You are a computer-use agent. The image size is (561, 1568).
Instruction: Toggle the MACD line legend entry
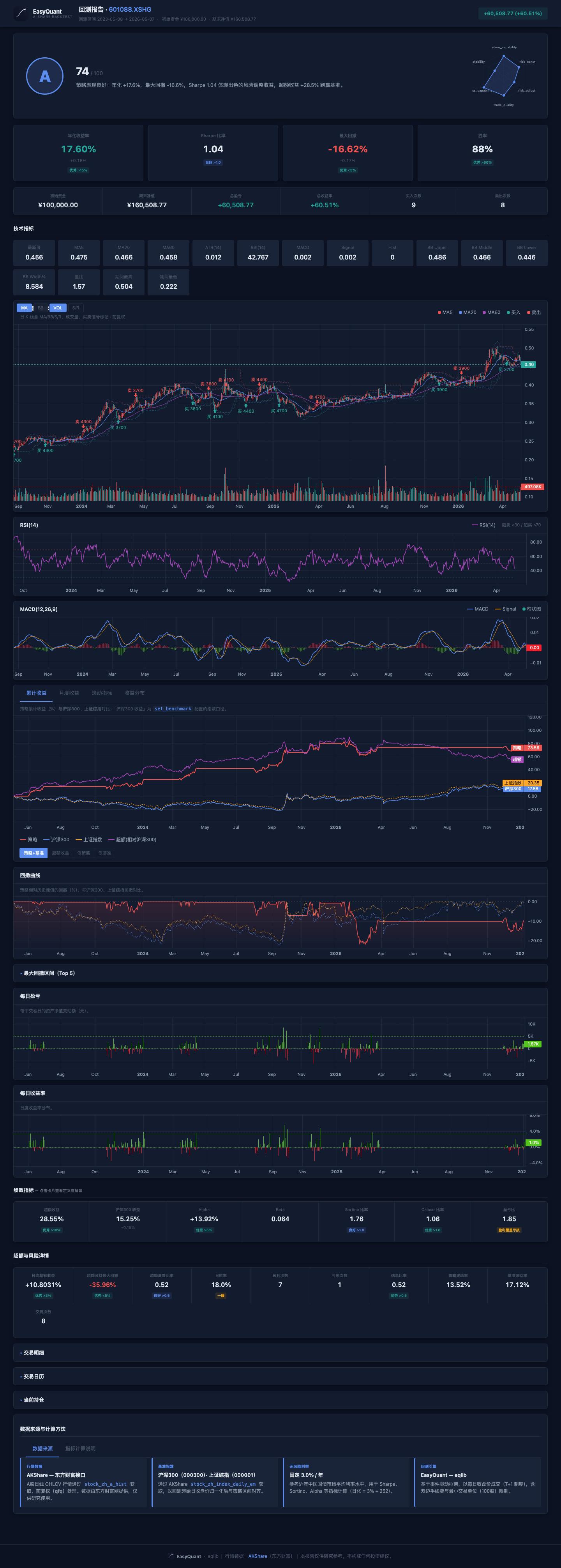(477, 609)
